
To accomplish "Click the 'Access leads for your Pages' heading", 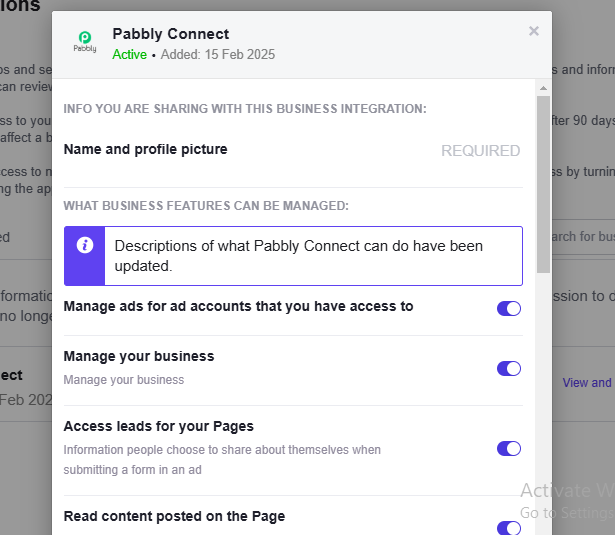I will click(x=158, y=427).
